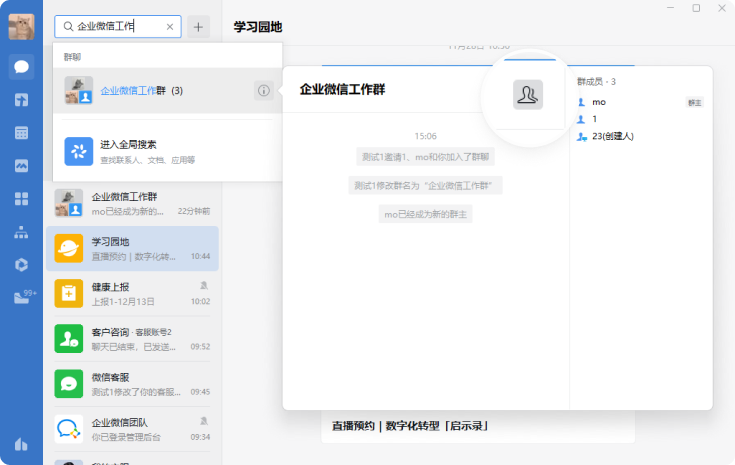The image size is (735, 465).
Task: Click the 群聊 section label
Action: 73,57
